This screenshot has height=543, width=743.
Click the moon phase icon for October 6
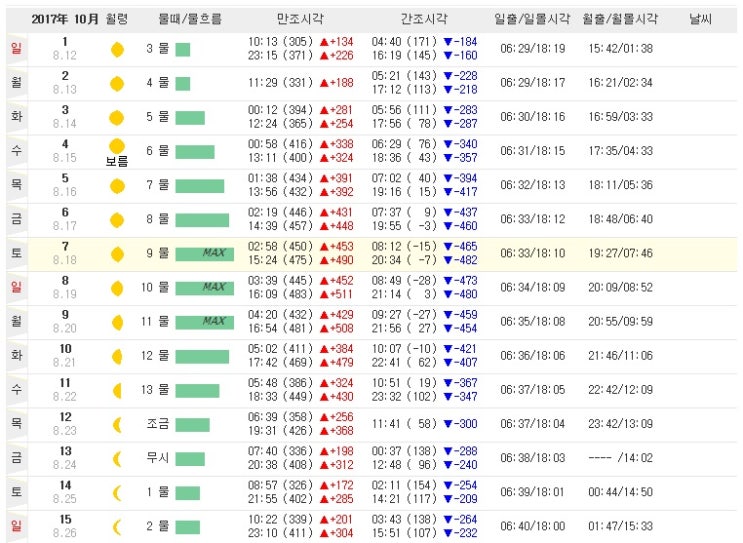point(117,220)
